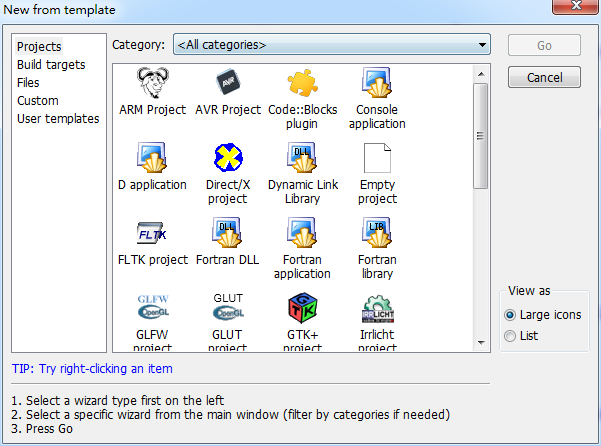Select the GLFW OpenGL project icon
This screenshot has width=601, height=446.
pyautogui.click(x=153, y=307)
